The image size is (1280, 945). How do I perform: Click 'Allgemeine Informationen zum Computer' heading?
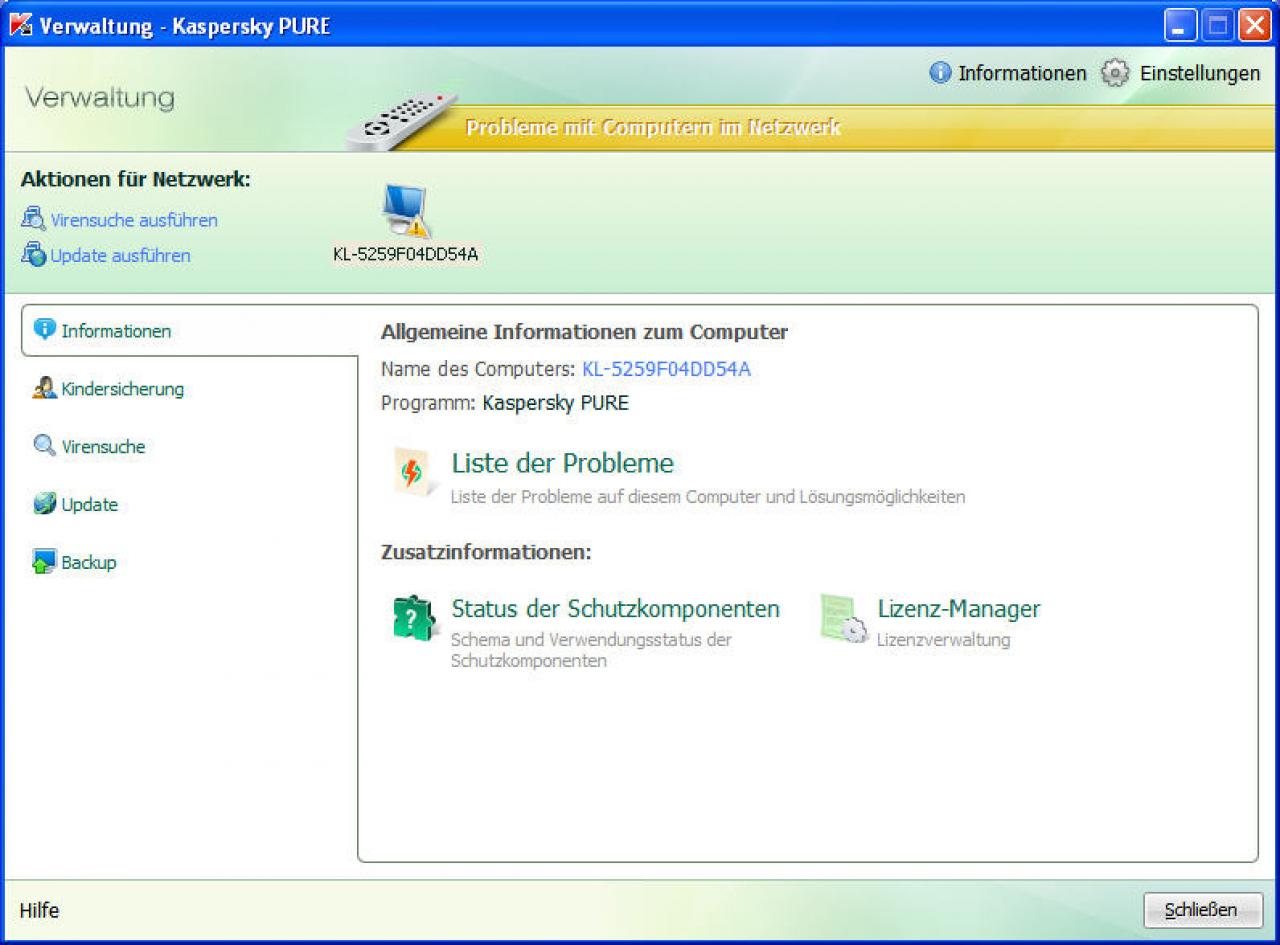pyautogui.click(x=584, y=332)
